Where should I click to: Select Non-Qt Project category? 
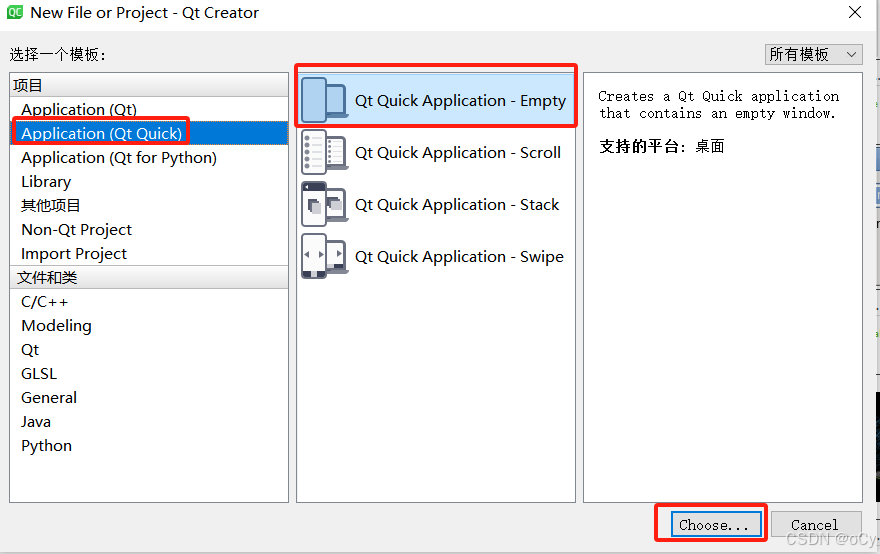pyautogui.click(x=149, y=230)
